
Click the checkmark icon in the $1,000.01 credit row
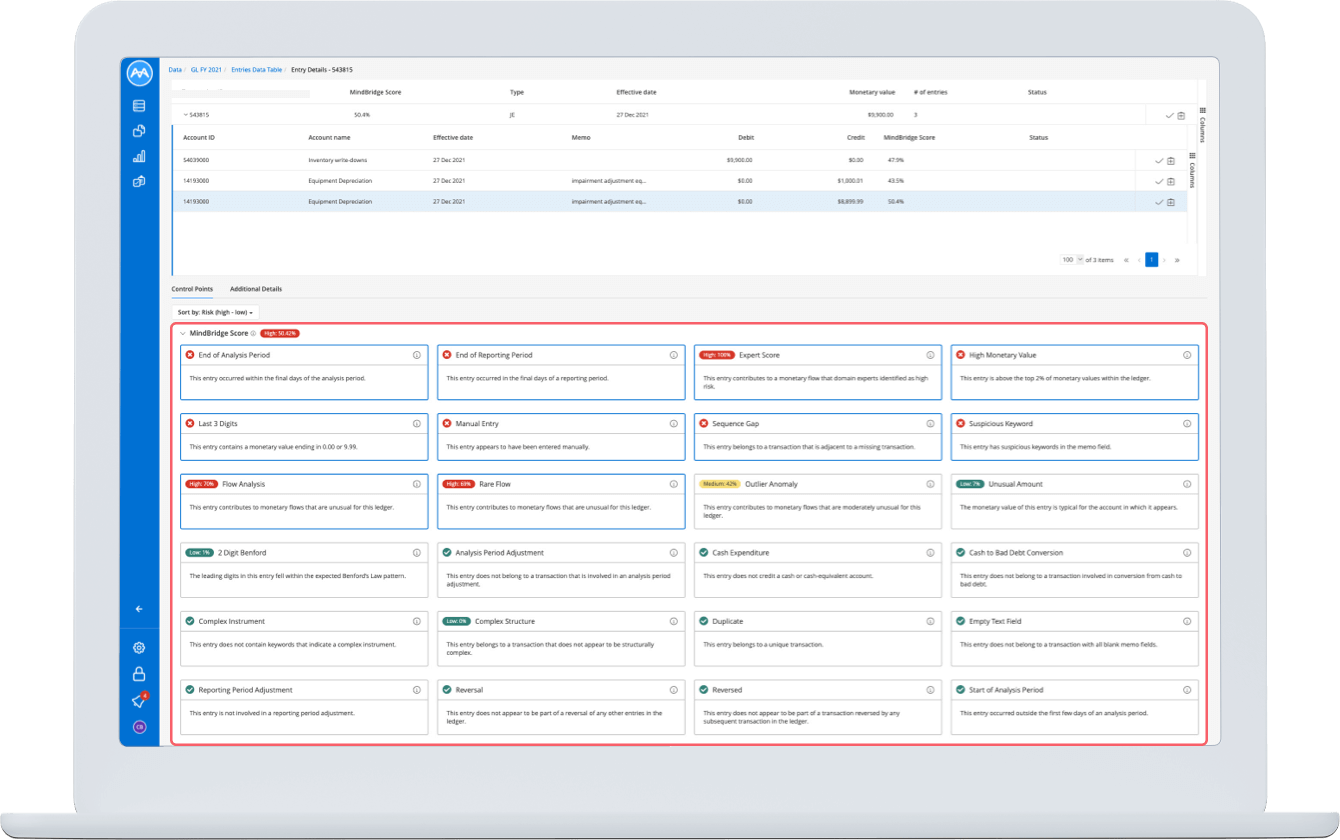coord(1159,181)
